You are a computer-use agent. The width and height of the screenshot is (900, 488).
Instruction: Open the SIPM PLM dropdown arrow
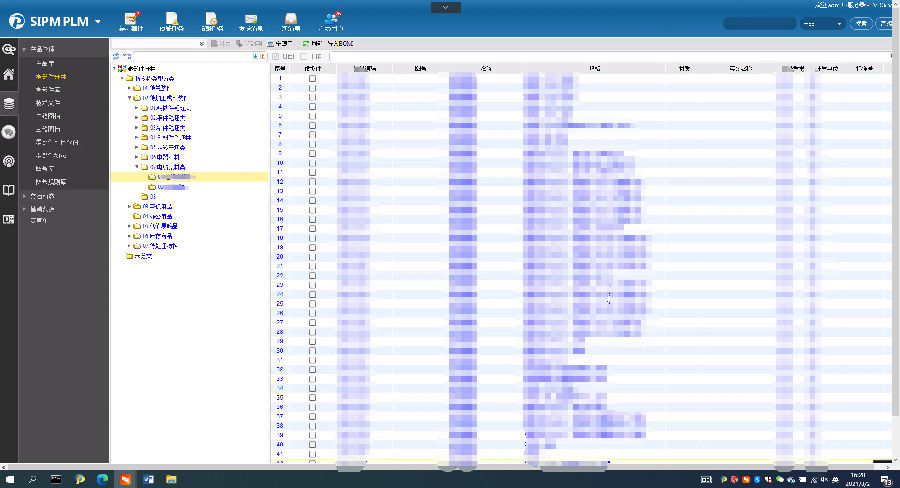[98, 22]
